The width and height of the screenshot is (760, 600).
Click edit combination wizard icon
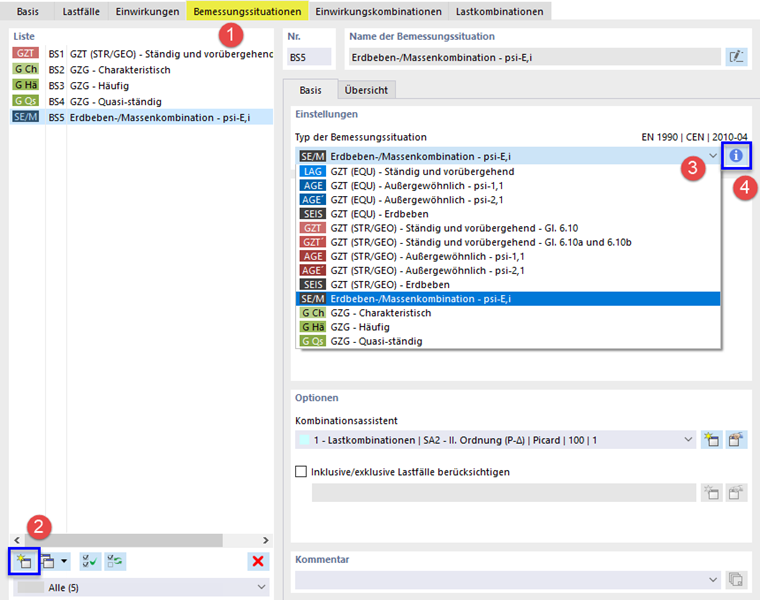pos(736,440)
